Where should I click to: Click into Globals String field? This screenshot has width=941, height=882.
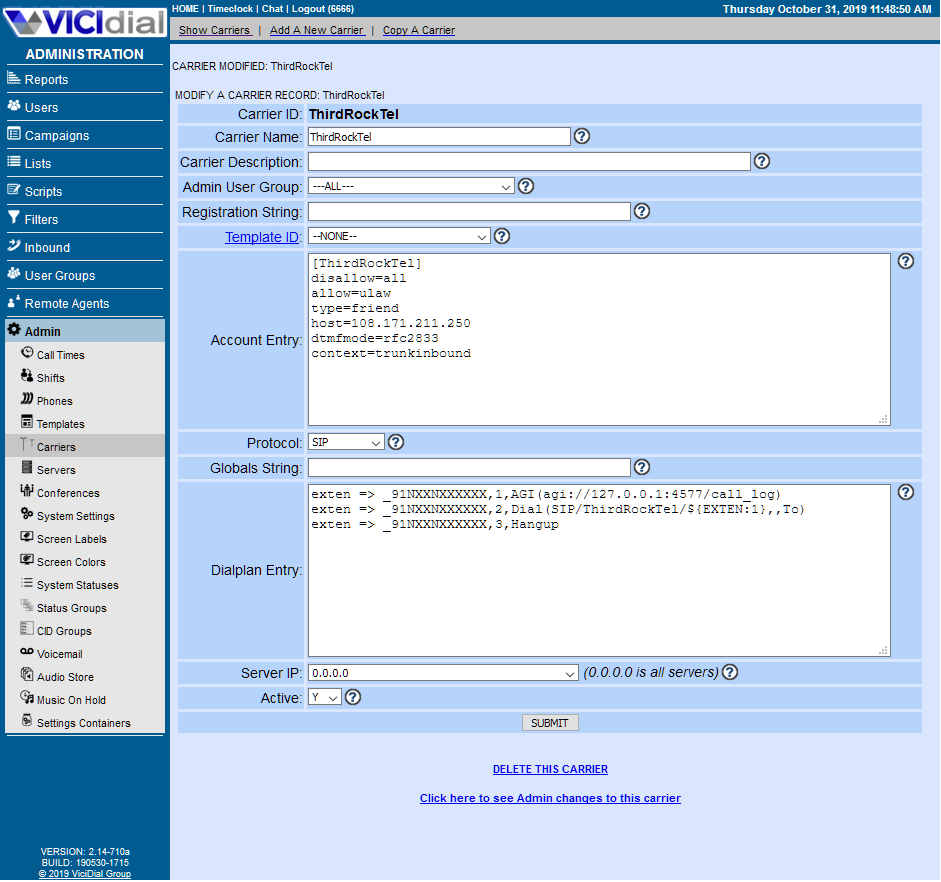(469, 467)
